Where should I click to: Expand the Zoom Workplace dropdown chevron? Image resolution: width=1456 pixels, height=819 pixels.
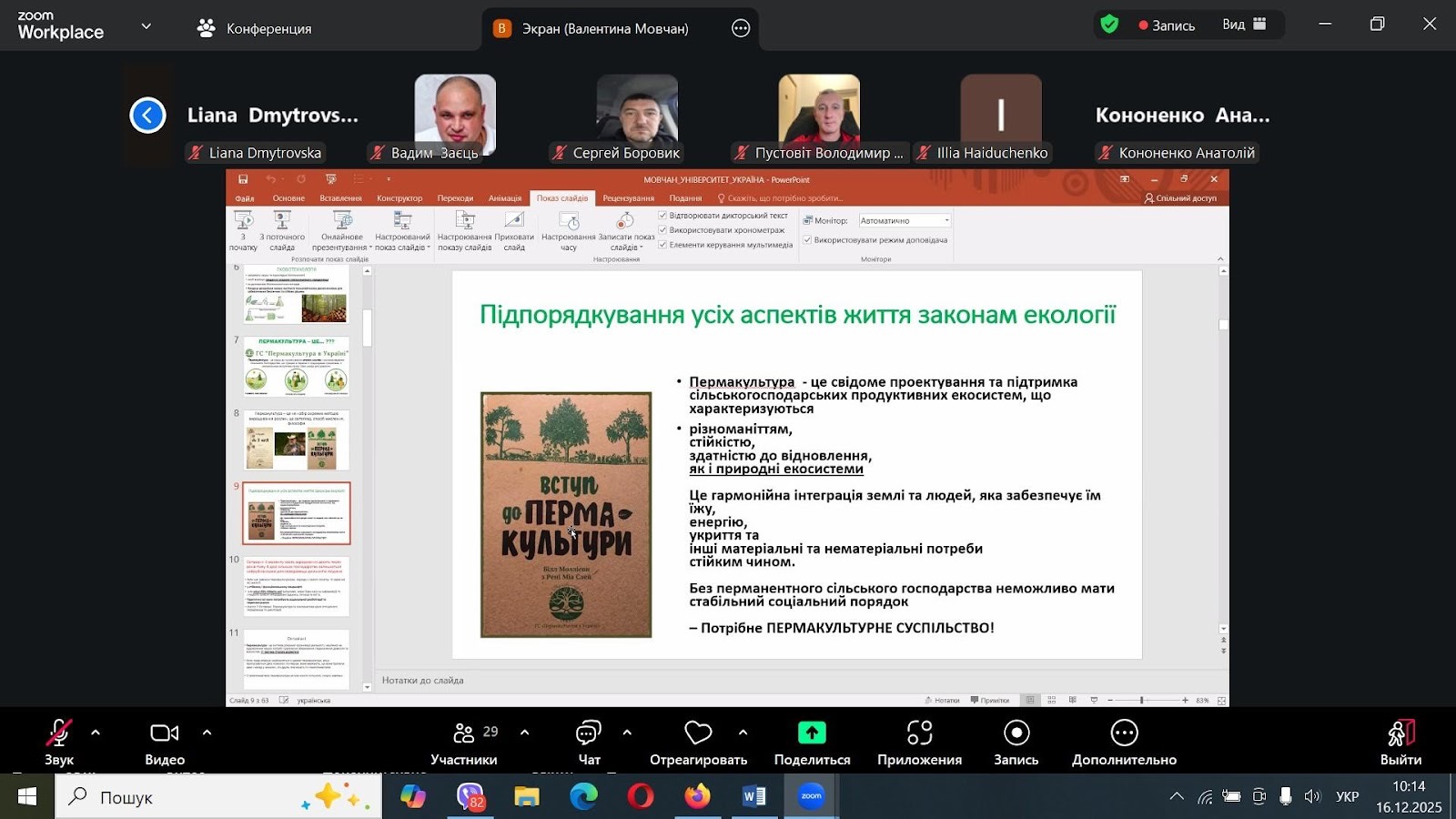click(147, 26)
